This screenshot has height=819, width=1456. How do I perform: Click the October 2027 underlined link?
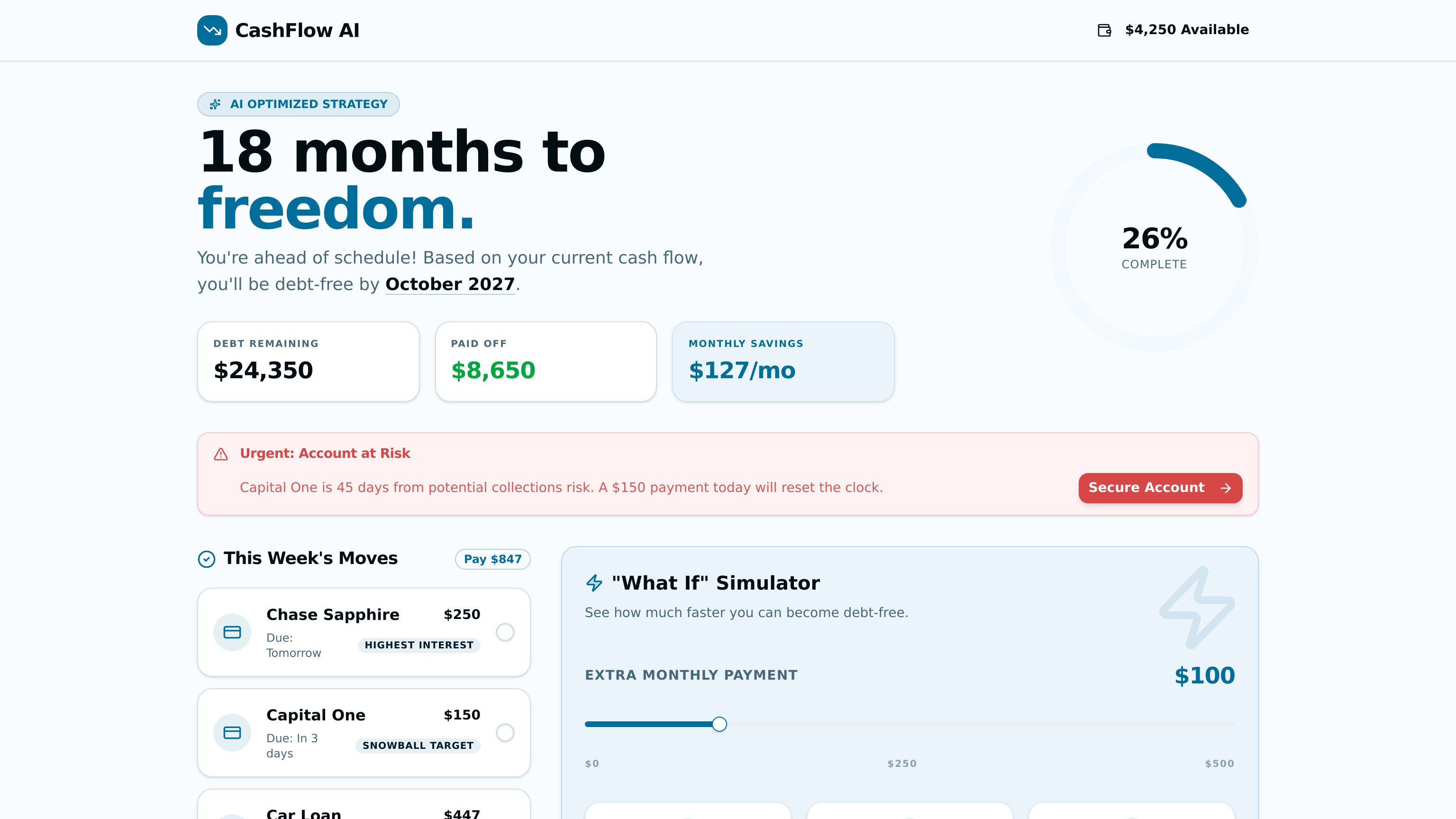450,284
